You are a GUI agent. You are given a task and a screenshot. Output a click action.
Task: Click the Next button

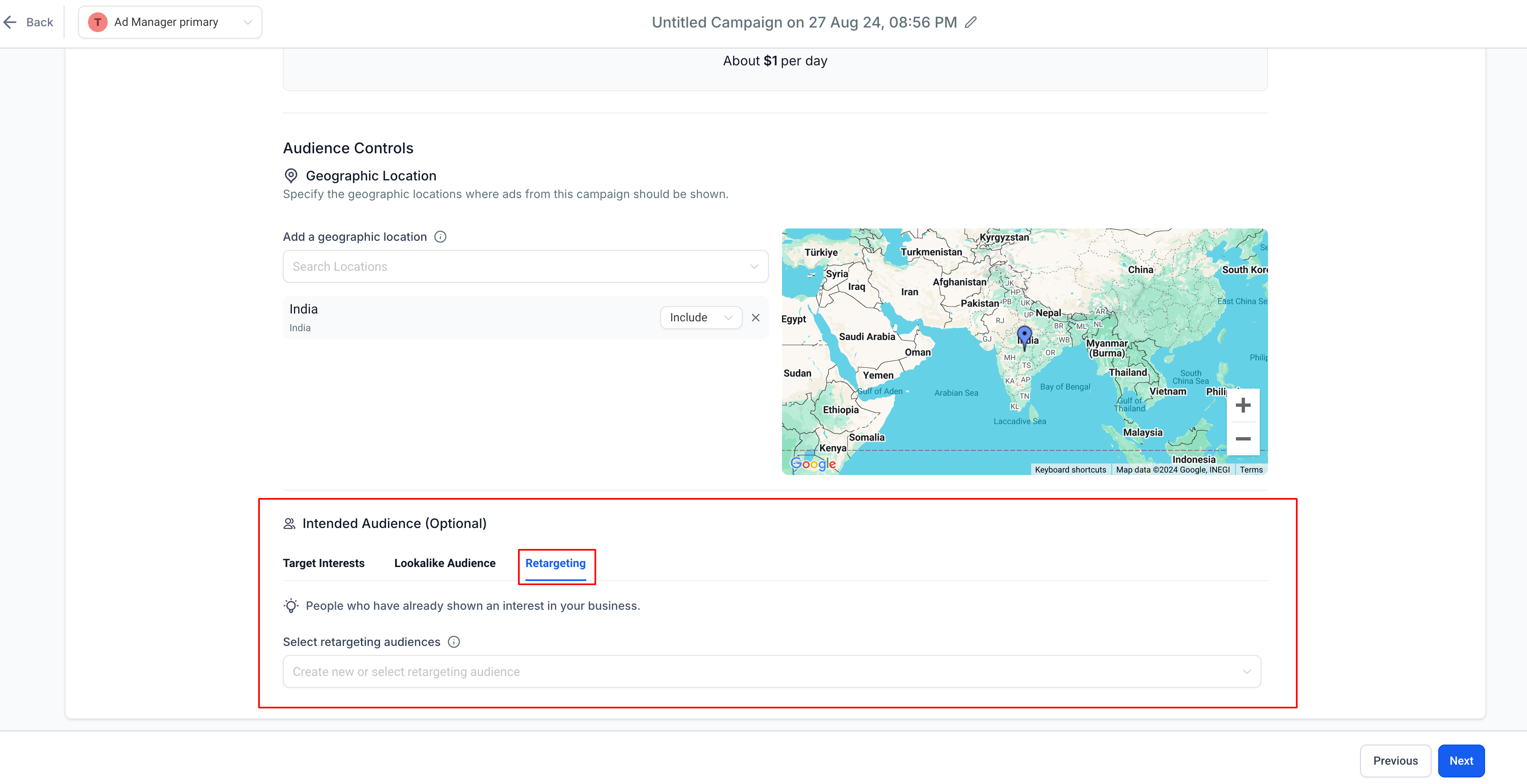1461,760
